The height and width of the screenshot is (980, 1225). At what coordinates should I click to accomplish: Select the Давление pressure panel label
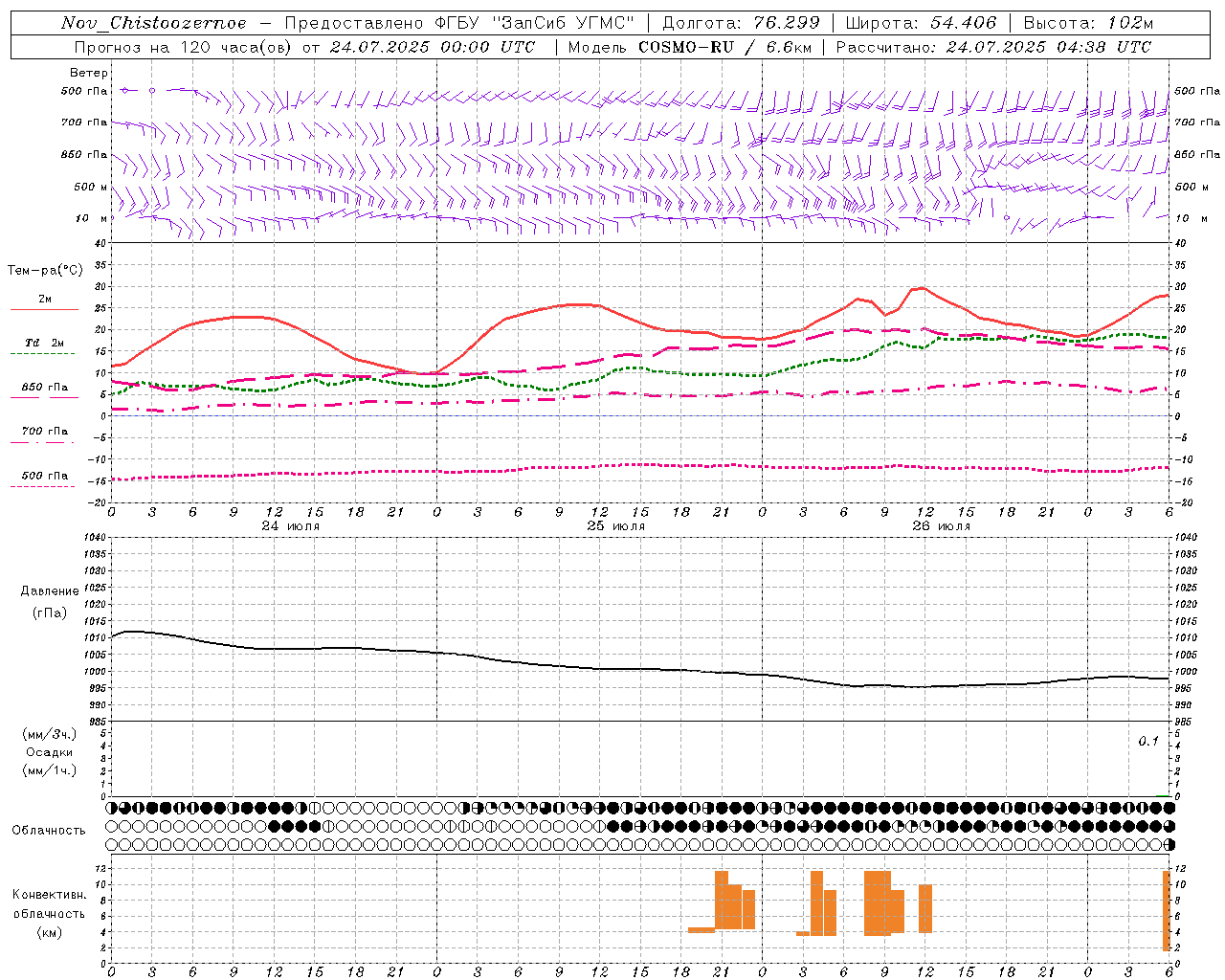[x=50, y=591]
